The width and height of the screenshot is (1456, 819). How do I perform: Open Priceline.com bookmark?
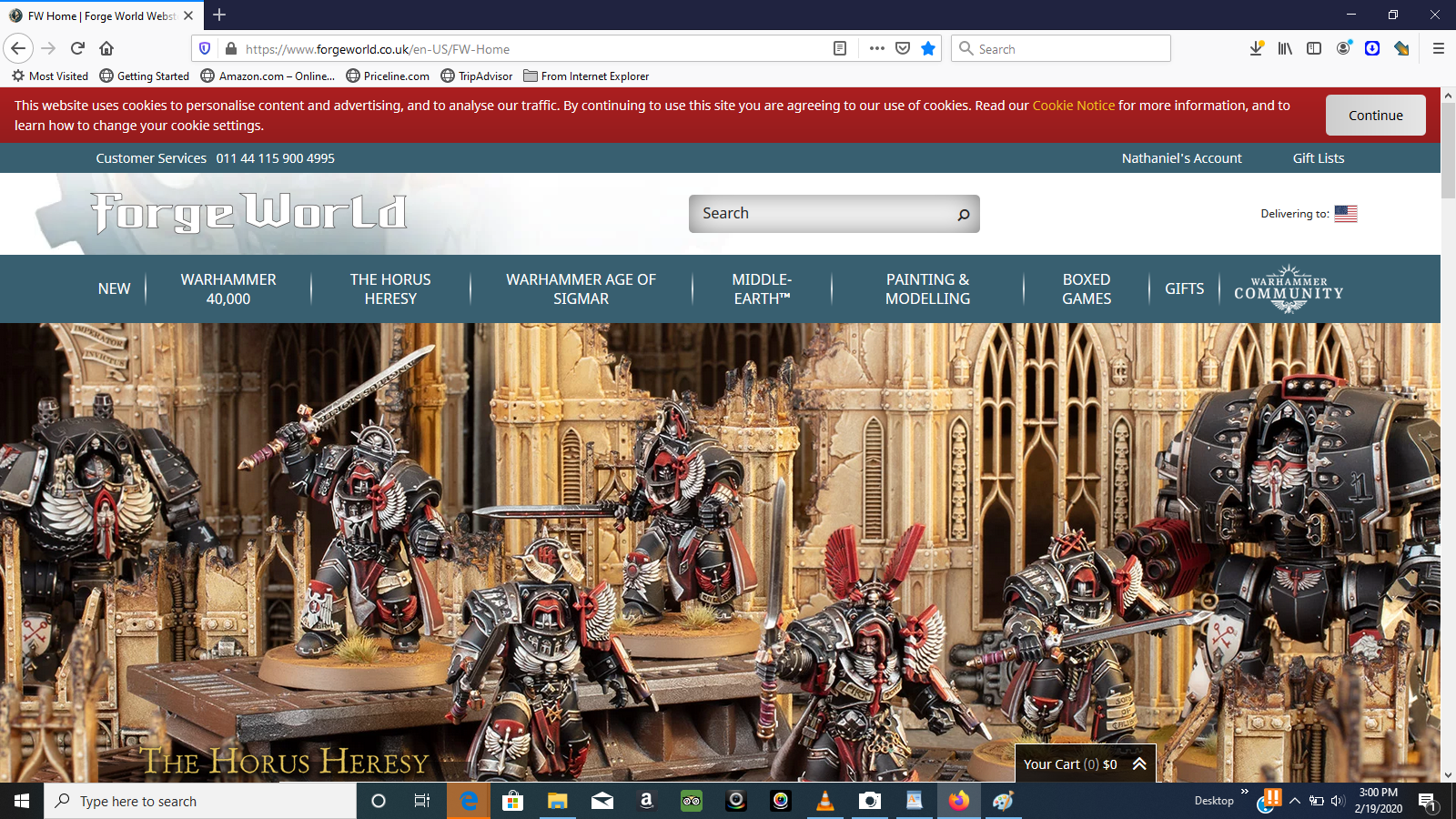coord(388,76)
